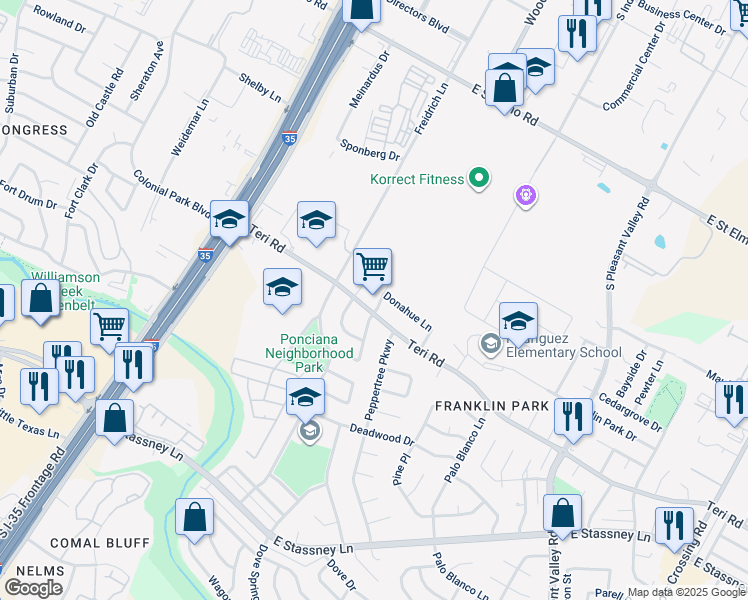748x600 pixels.
Task: Click the Fort Drum Dr street label
Action: click(x=28, y=195)
